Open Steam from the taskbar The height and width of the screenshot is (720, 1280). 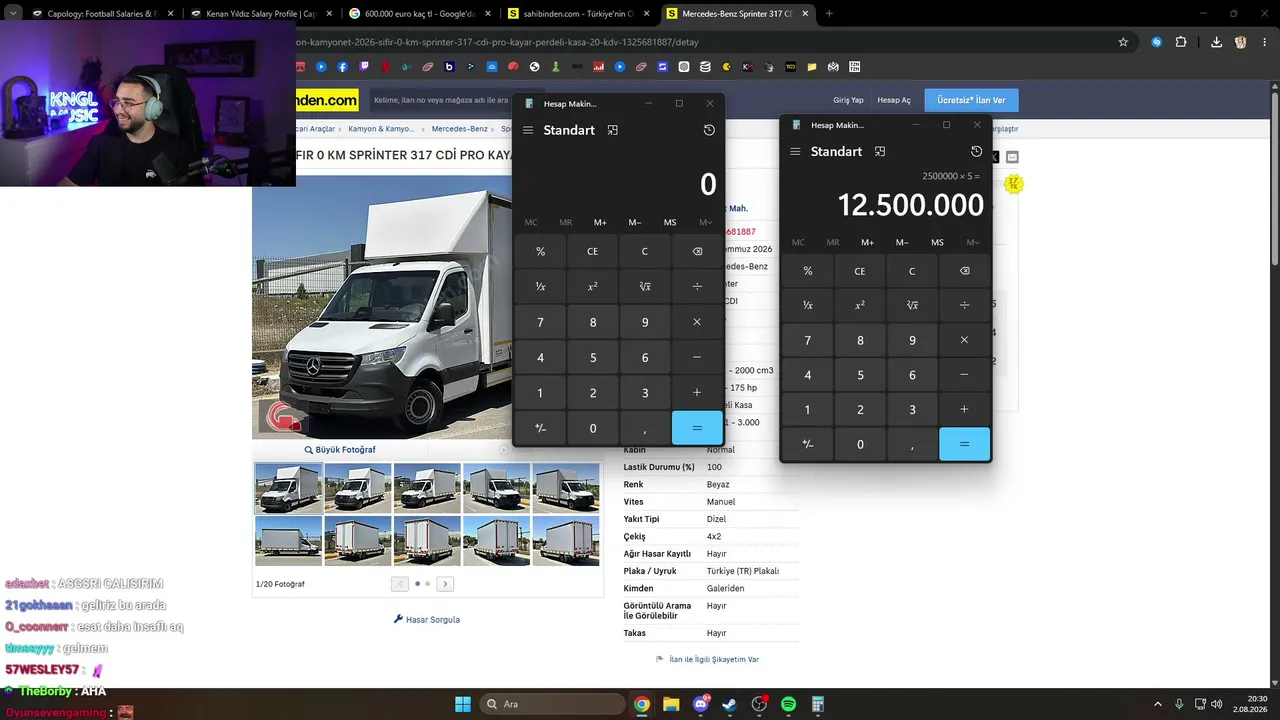click(729, 704)
